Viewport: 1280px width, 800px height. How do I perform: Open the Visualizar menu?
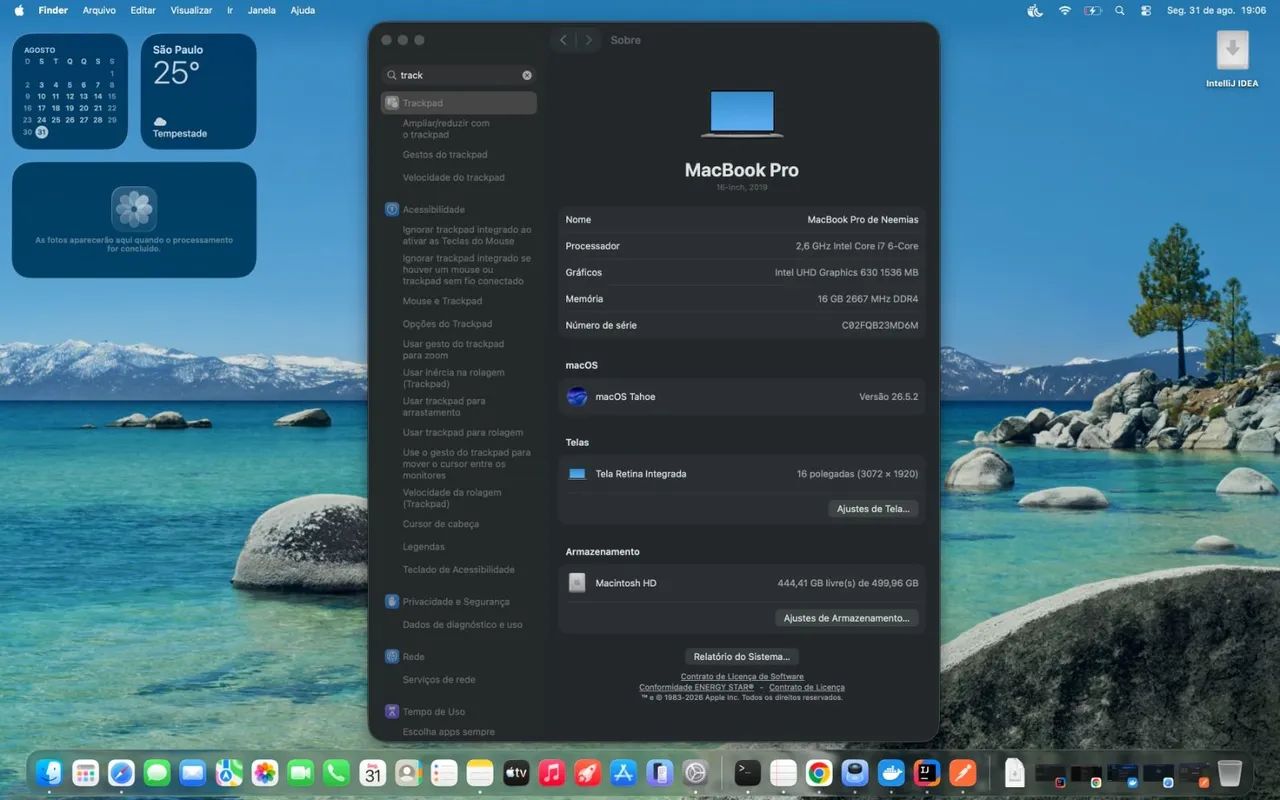click(x=191, y=10)
